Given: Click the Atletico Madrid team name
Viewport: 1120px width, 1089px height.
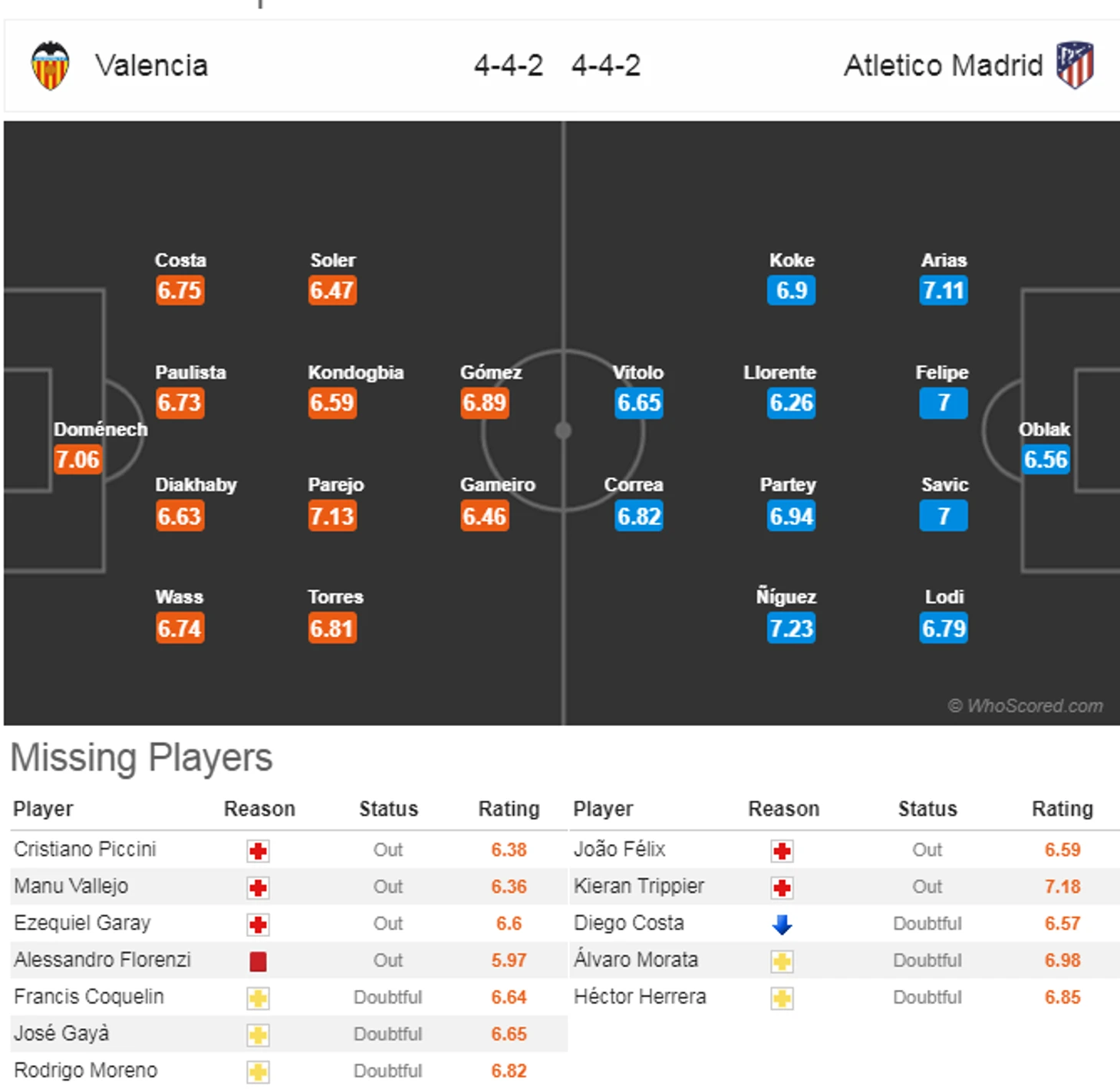Looking at the screenshot, I should click(x=943, y=66).
